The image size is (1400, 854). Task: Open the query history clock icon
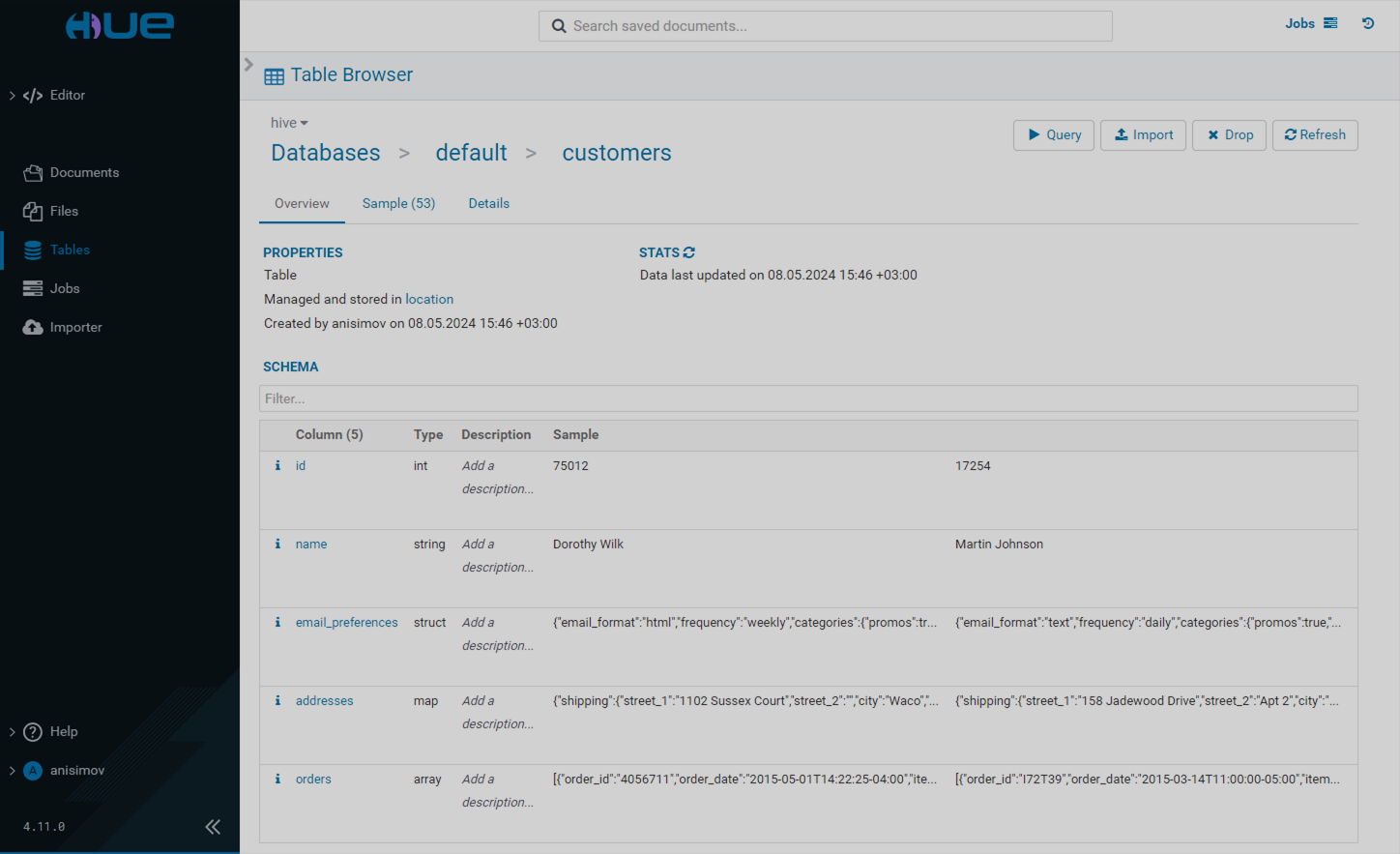coord(1368,23)
